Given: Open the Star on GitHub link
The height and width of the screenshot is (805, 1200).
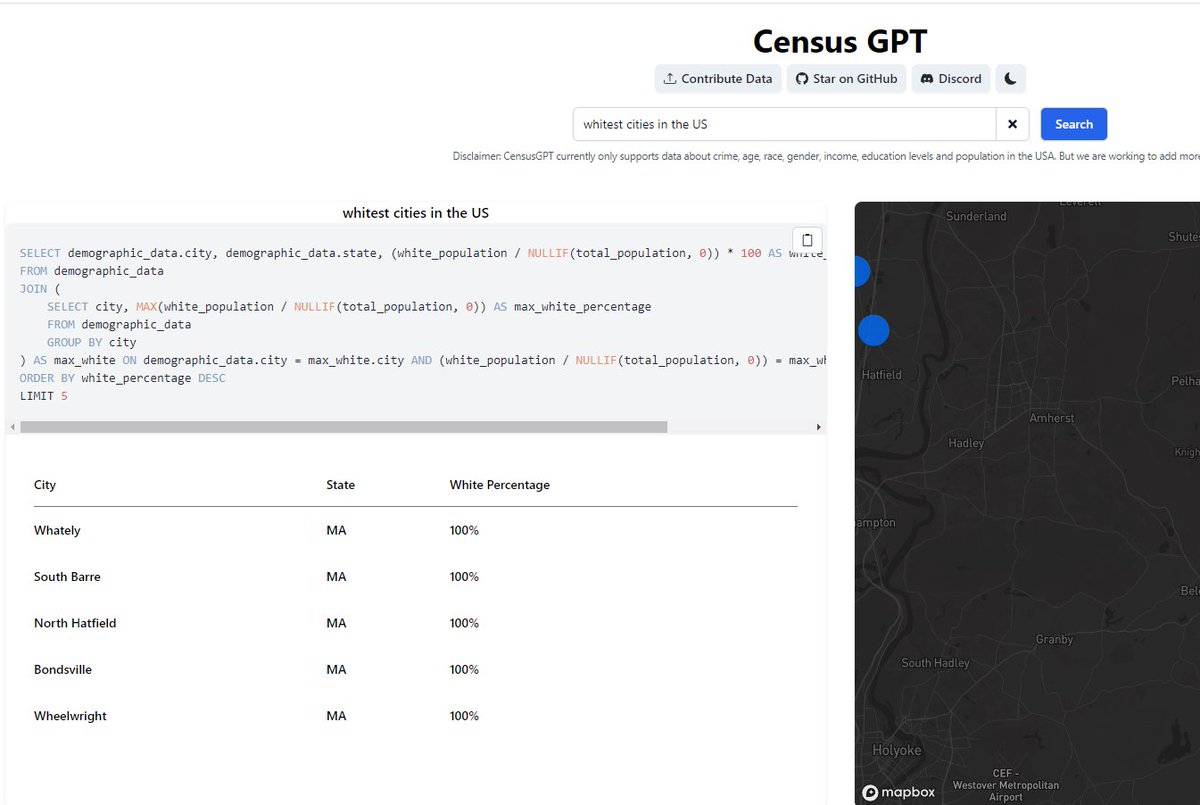Looking at the screenshot, I should pos(847,79).
